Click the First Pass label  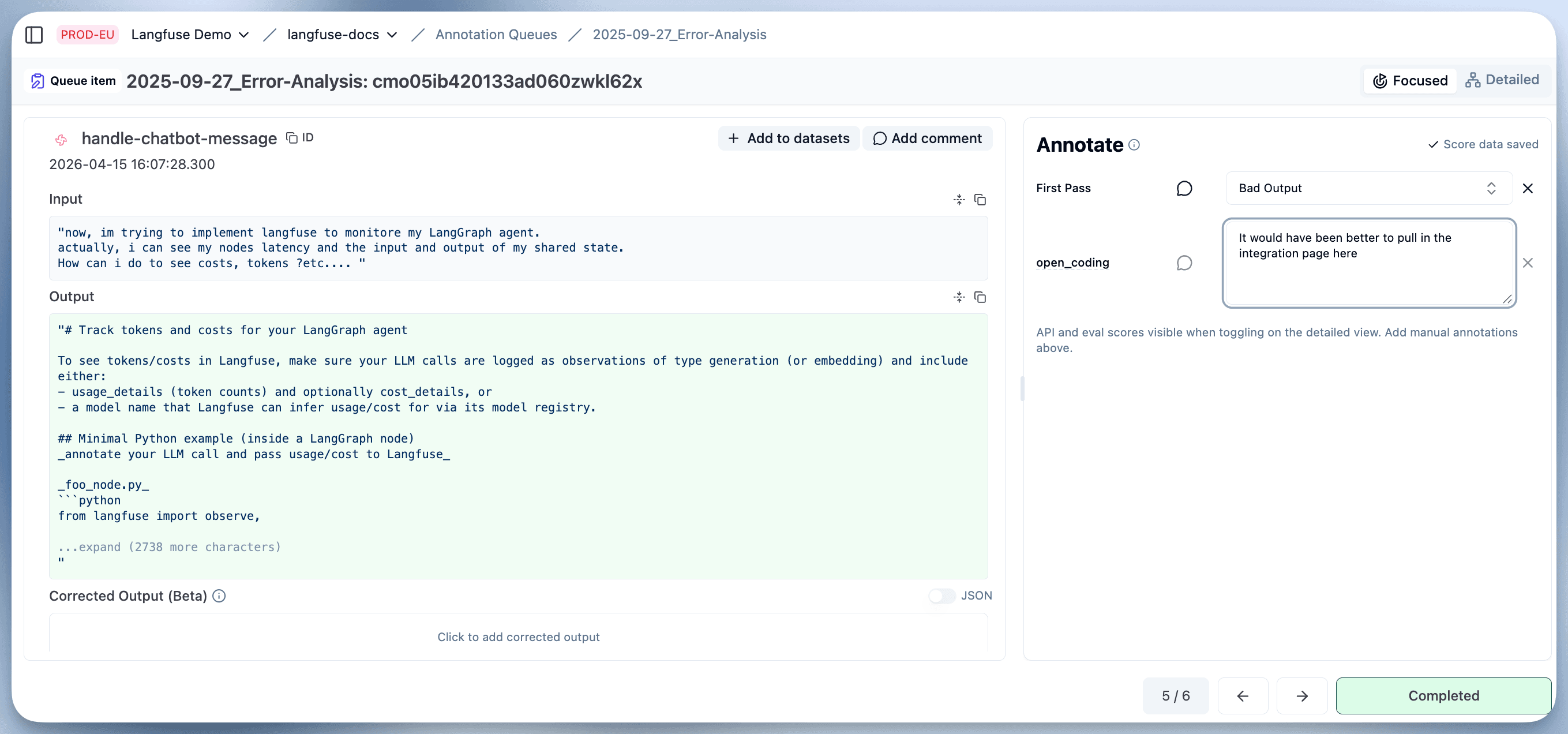click(1063, 188)
